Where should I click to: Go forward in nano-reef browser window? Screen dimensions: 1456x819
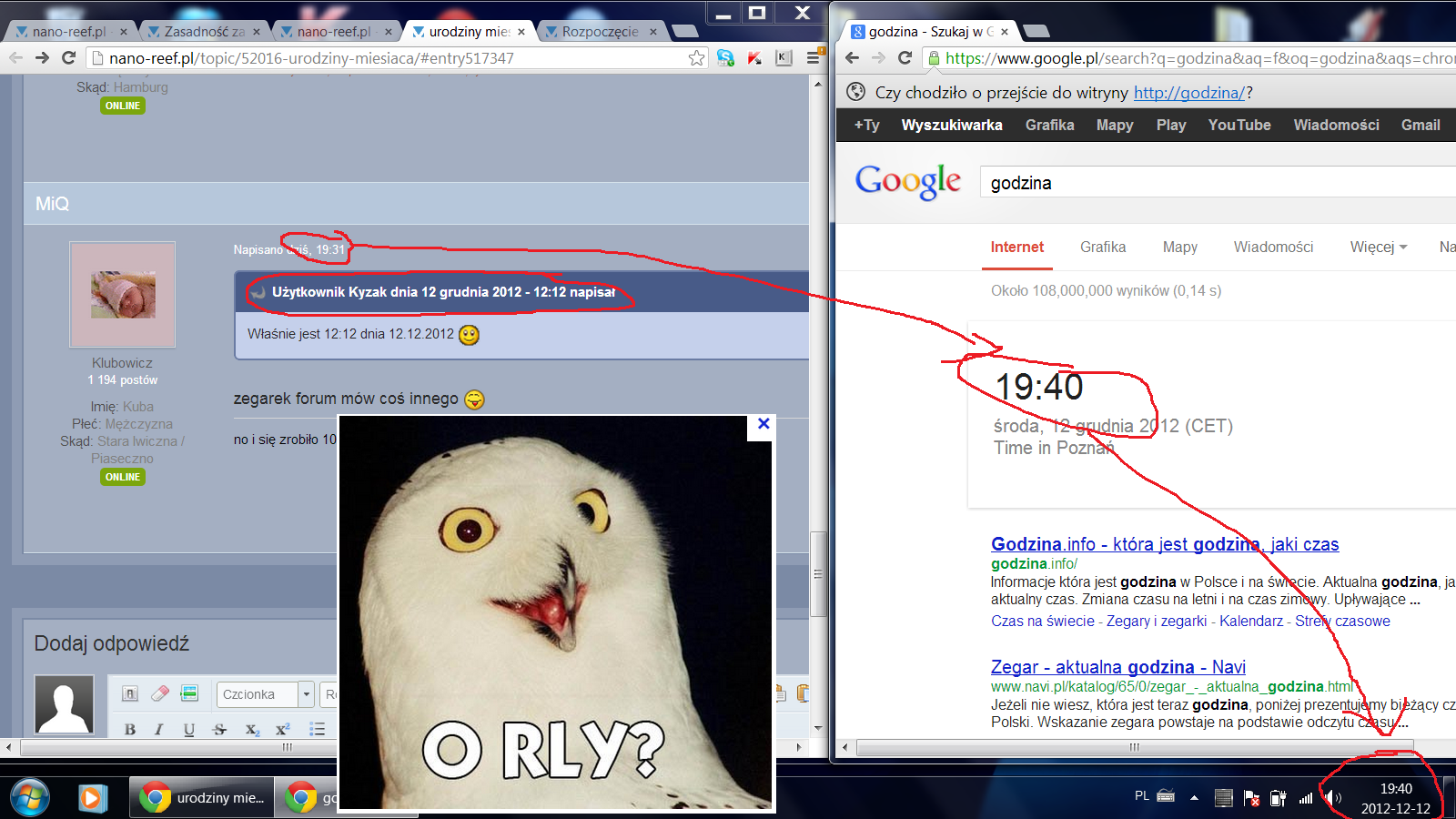point(42,57)
